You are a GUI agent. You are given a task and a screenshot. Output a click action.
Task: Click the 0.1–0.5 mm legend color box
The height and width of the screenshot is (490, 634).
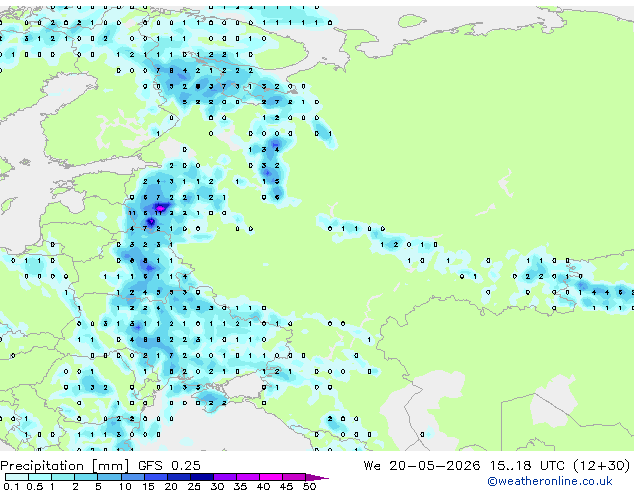coord(17,477)
